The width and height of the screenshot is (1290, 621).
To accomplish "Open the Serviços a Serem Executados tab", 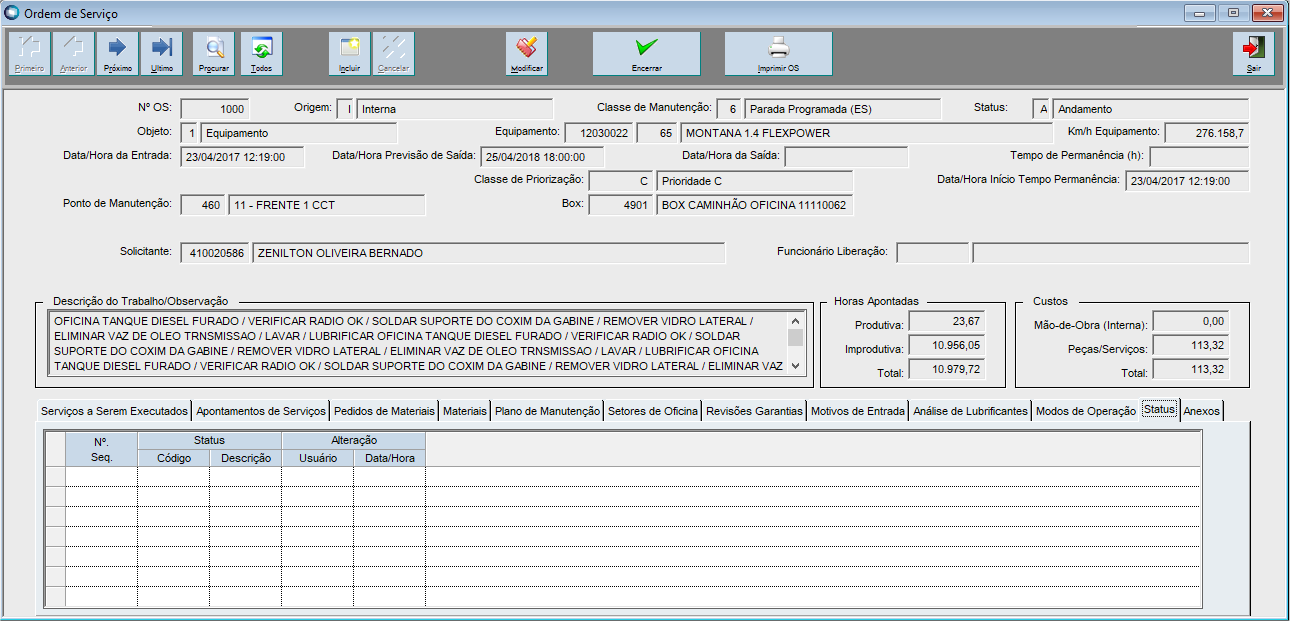I will point(114,411).
